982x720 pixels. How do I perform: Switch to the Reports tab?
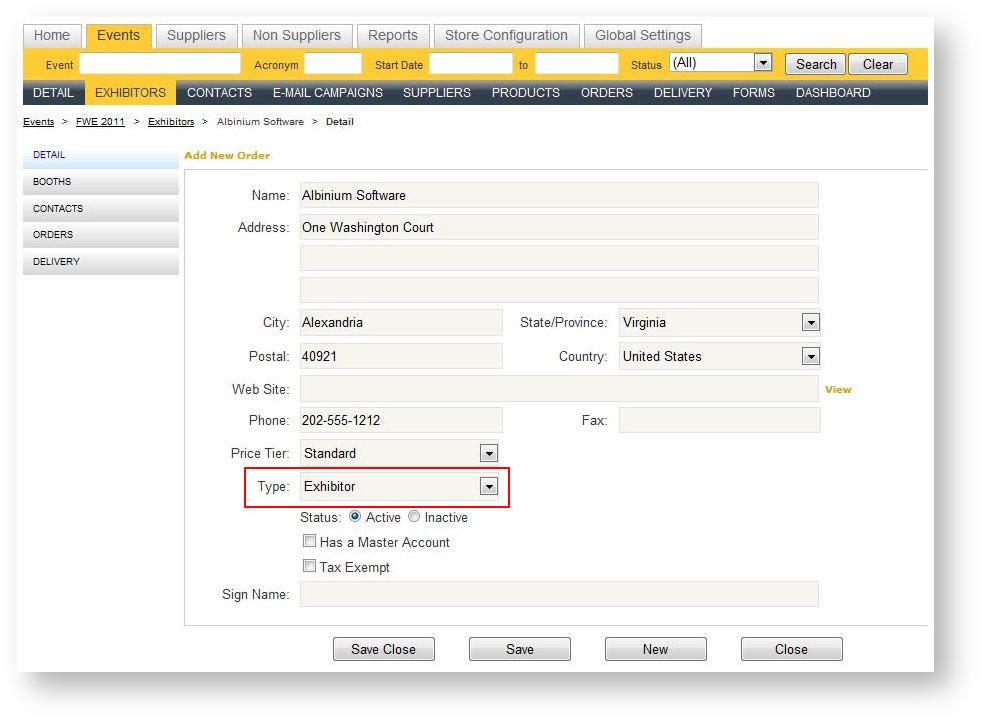[392, 35]
